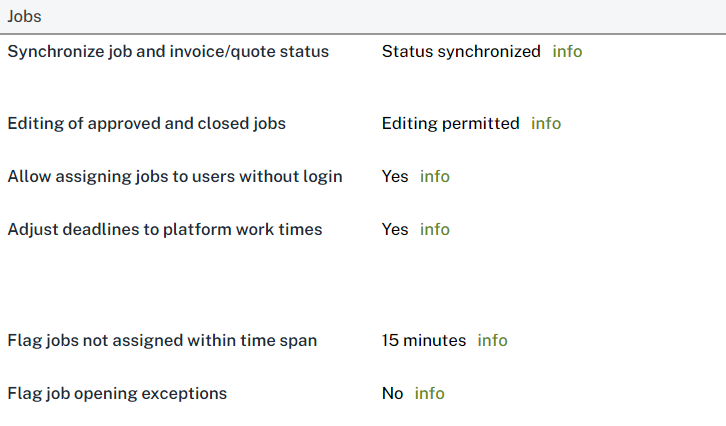Select the 15 minutes value
Viewport: 726px width, 426px height.
424,340
